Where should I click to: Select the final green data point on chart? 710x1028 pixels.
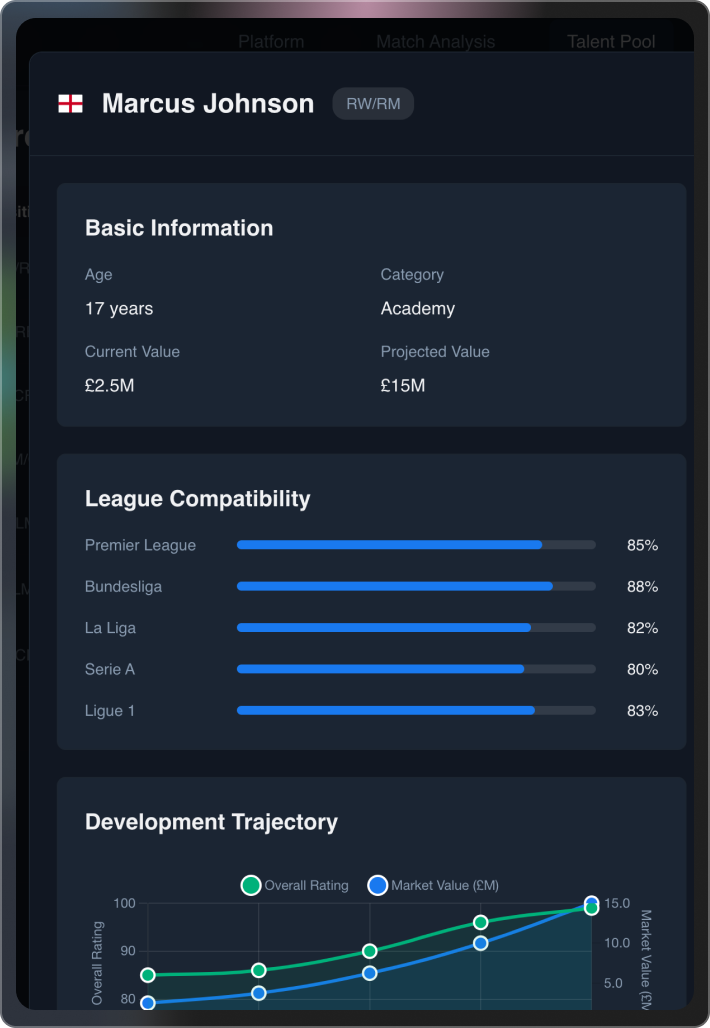(590, 907)
